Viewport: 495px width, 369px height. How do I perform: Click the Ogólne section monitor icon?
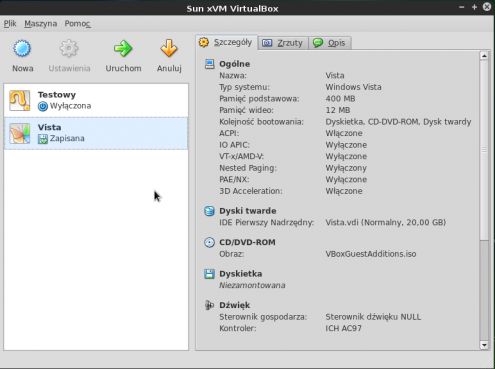pyautogui.click(x=209, y=64)
